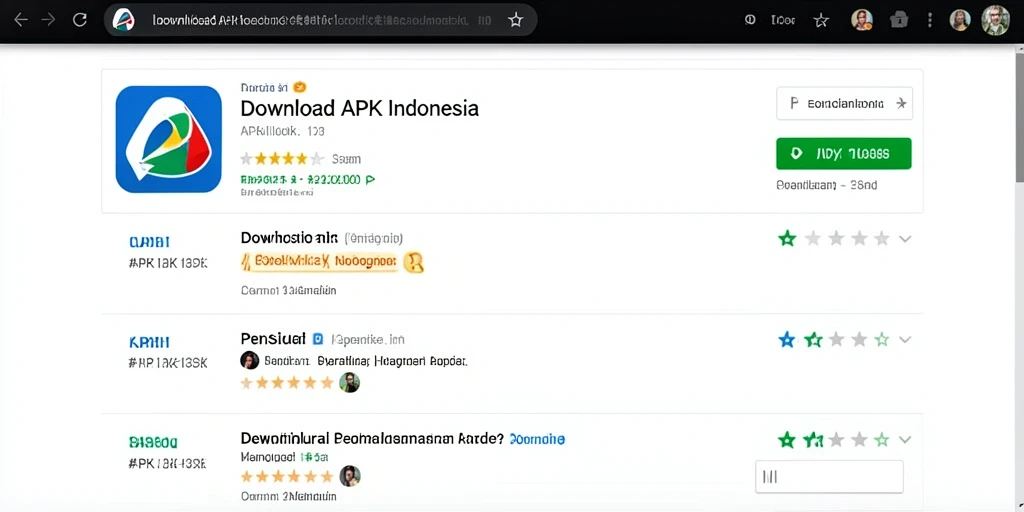The image size is (1024, 512).
Task: Click the green label left of the last row
Action: [153, 443]
